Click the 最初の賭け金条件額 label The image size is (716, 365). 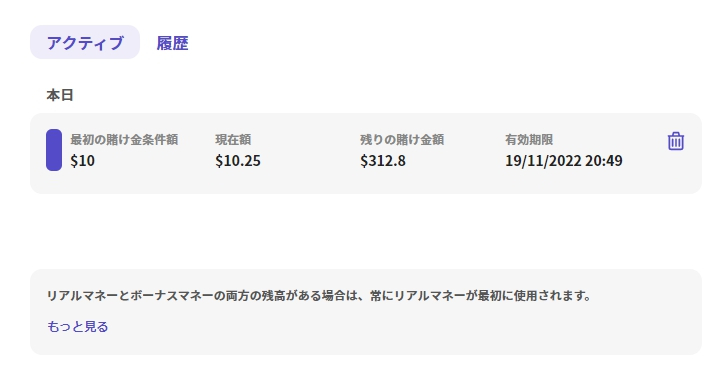point(124,139)
